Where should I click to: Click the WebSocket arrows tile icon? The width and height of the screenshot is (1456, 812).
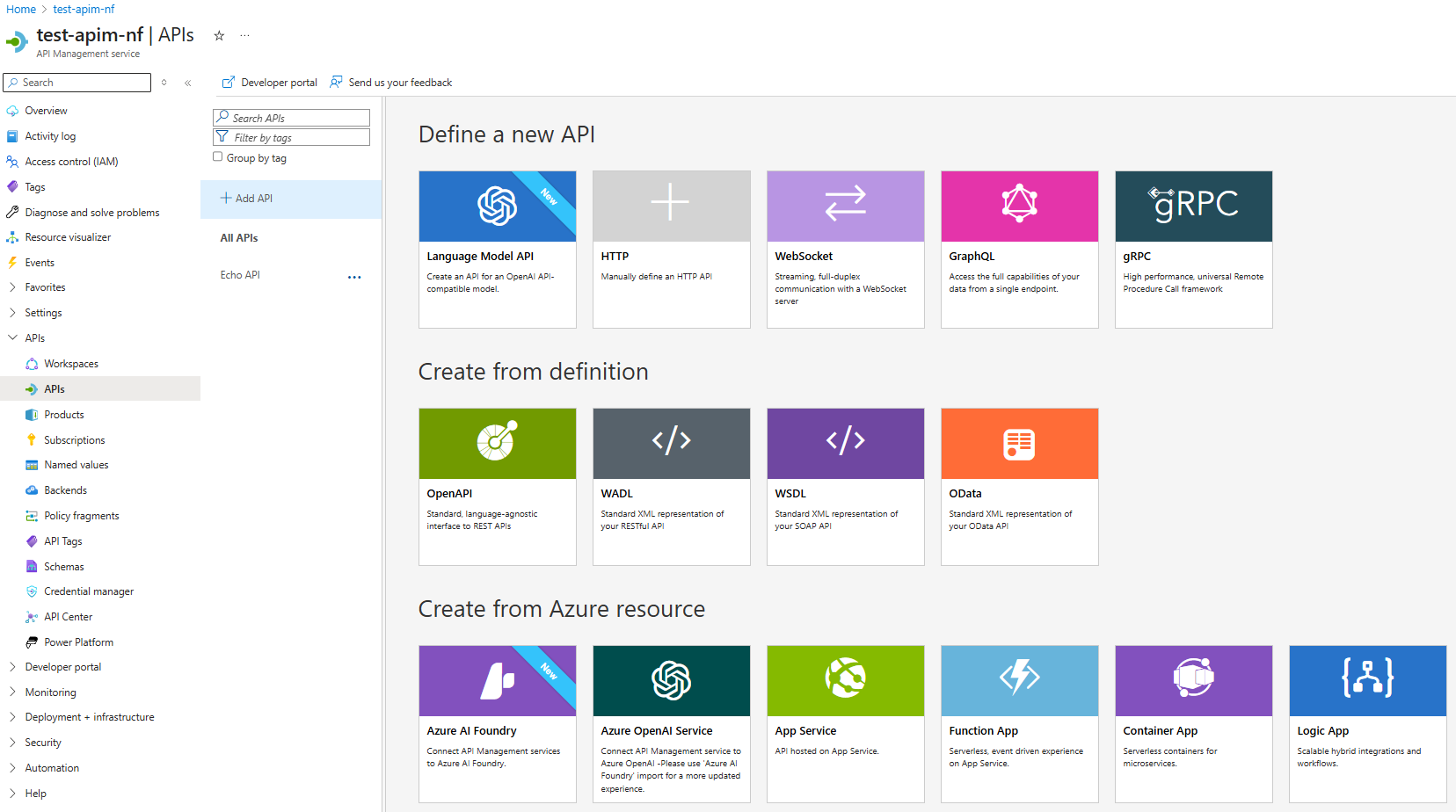845,203
